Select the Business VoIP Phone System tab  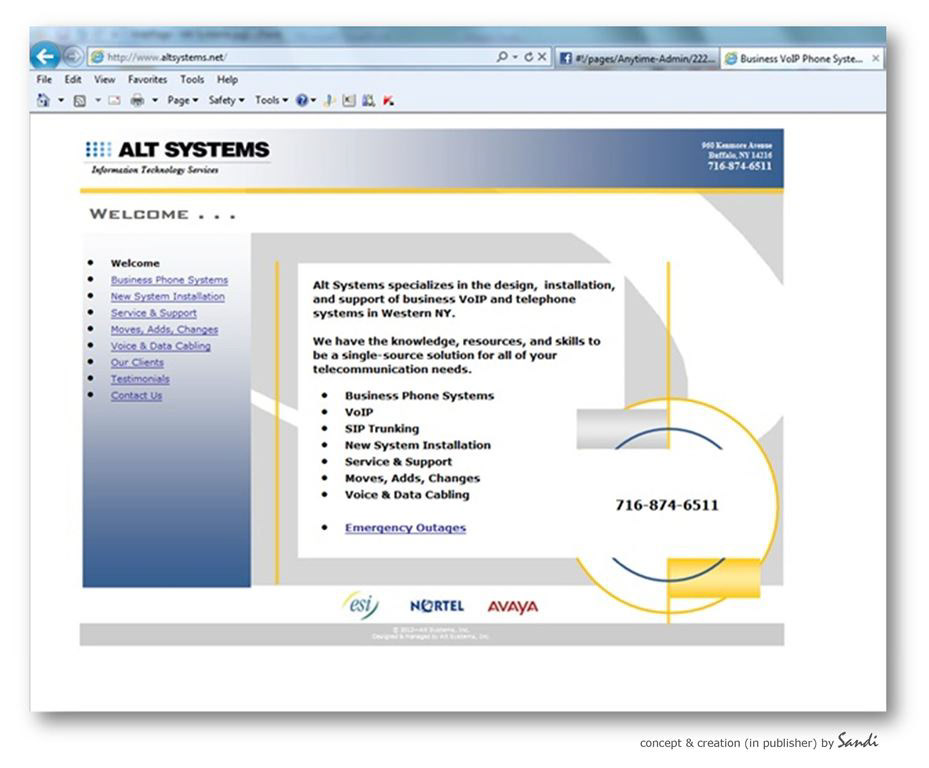coord(802,58)
